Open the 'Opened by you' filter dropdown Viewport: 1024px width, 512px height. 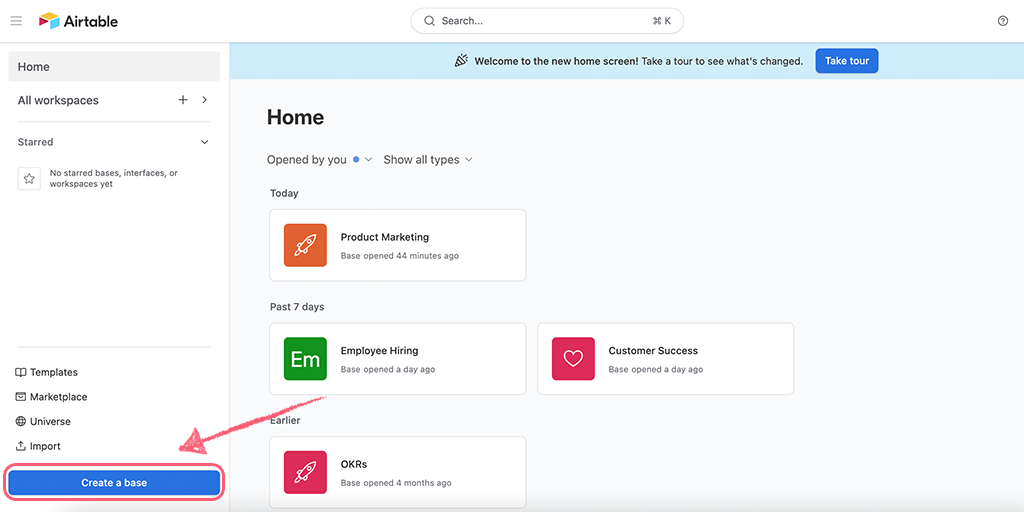point(319,159)
